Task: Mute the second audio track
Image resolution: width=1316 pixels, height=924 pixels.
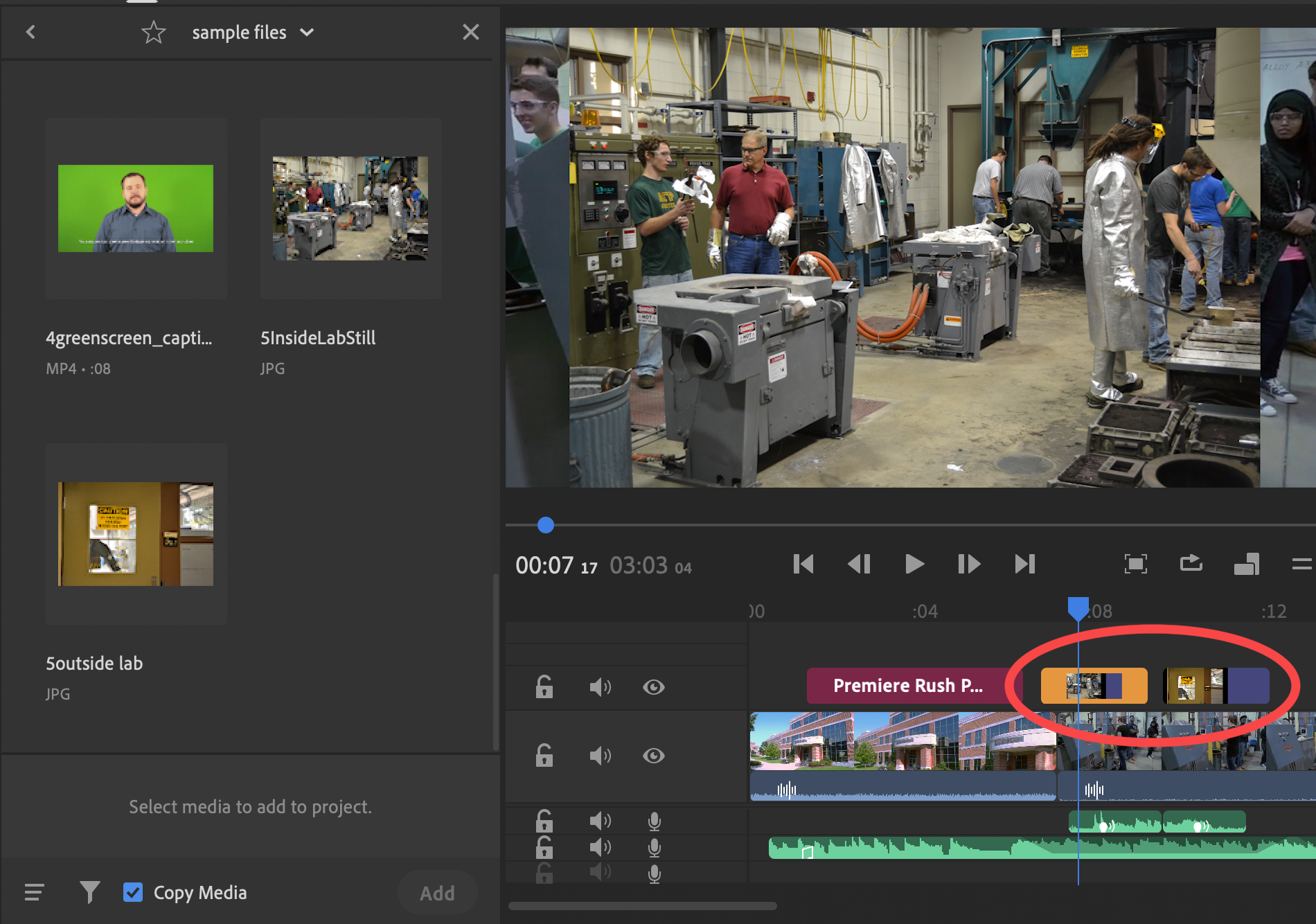Action: [600, 847]
